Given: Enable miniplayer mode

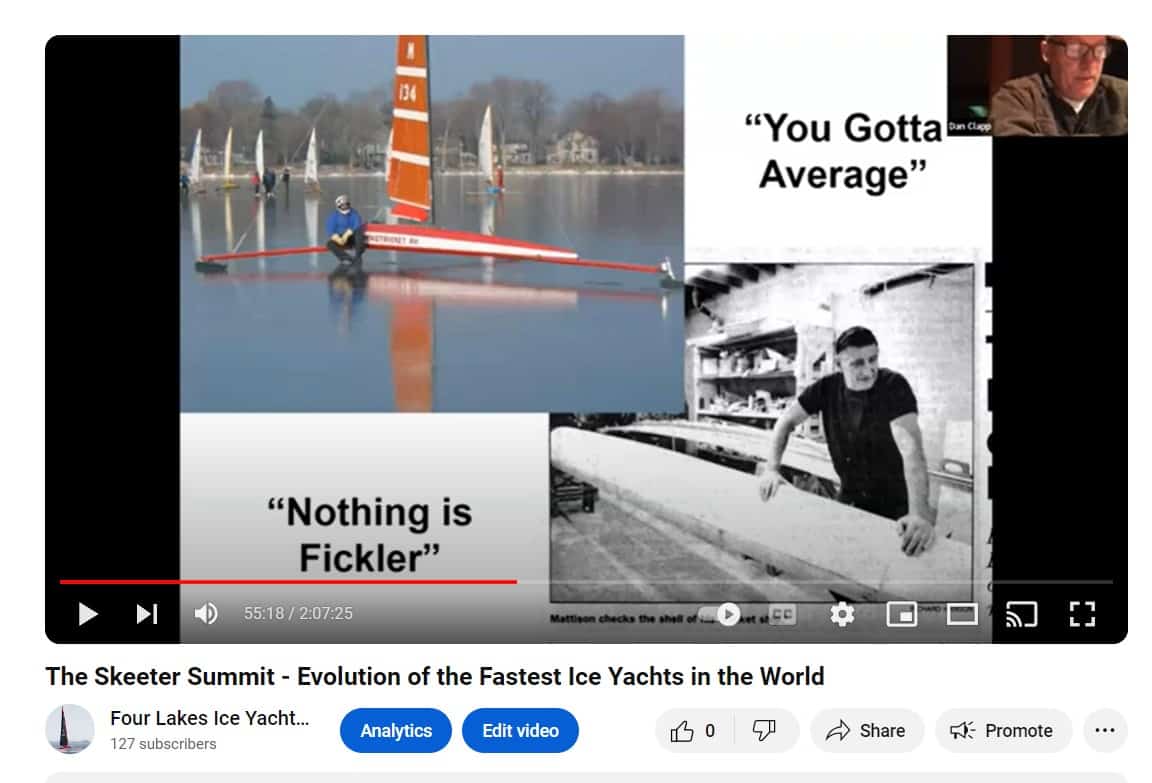Looking at the screenshot, I should (901, 614).
